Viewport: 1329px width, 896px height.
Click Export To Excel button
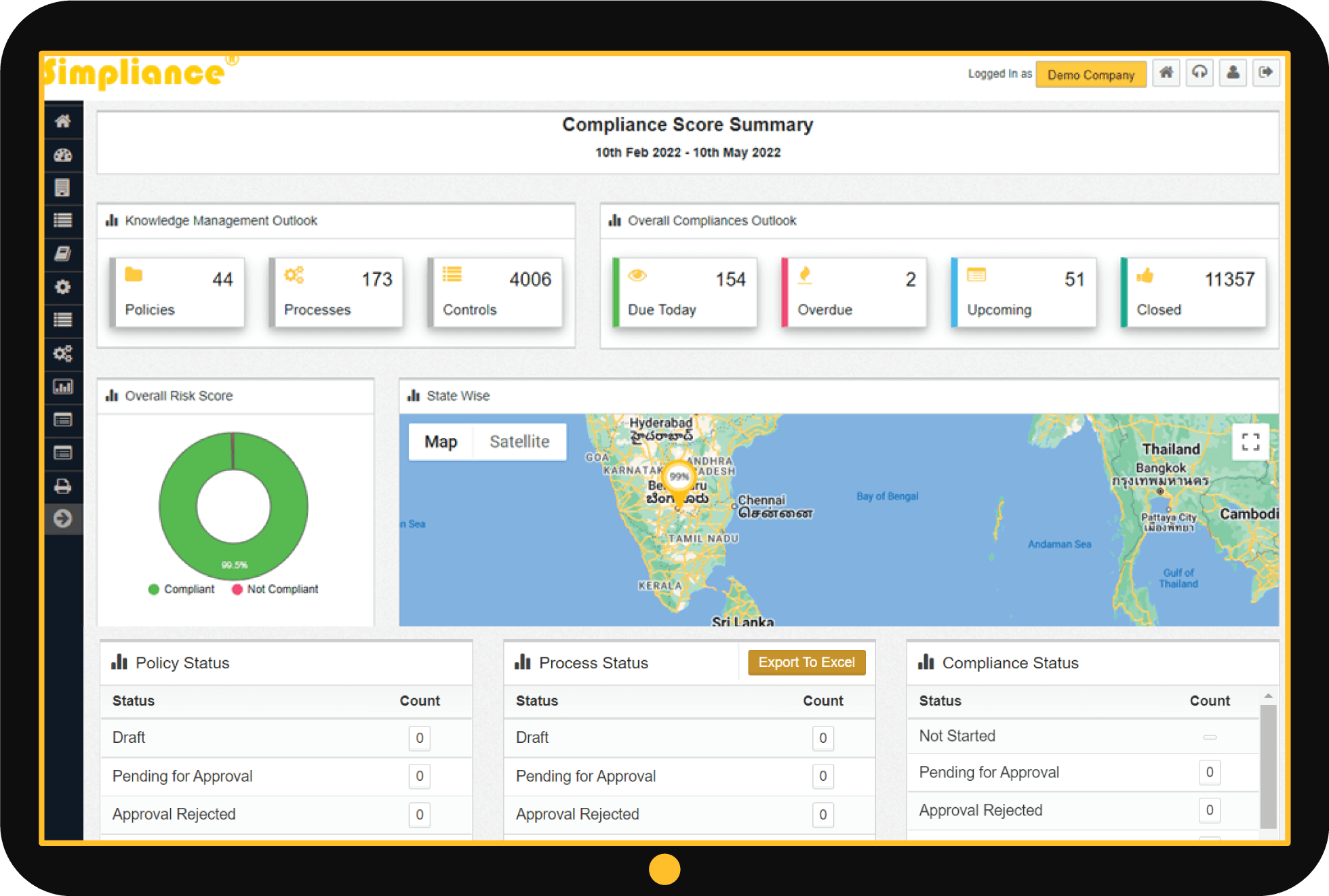pos(806,662)
